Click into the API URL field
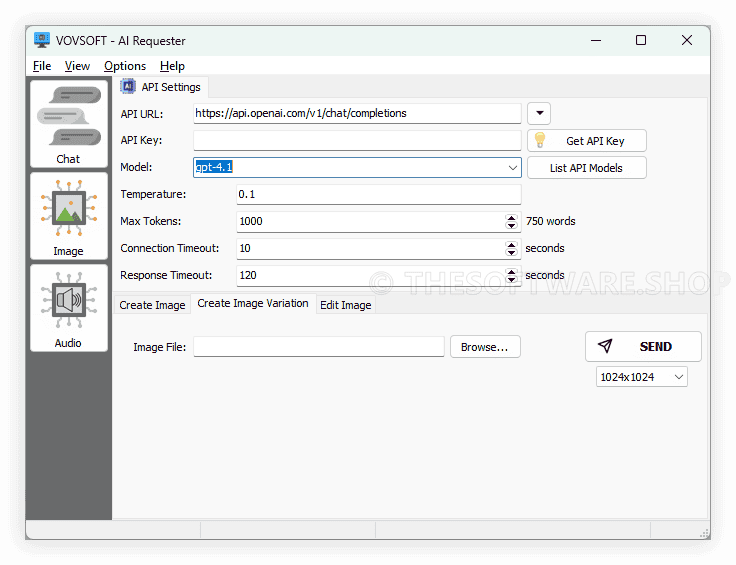Image resolution: width=736 pixels, height=565 pixels. point(357,113)
